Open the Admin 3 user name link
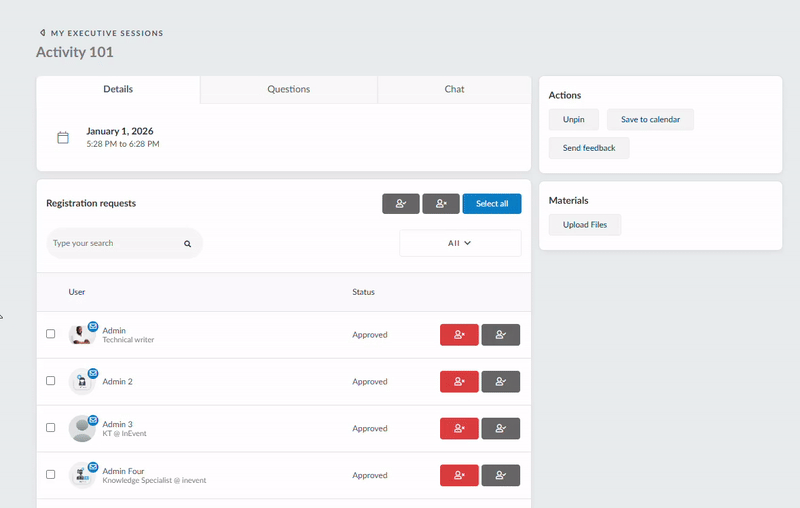The image size is (800, 508). [x=117, y=424]
